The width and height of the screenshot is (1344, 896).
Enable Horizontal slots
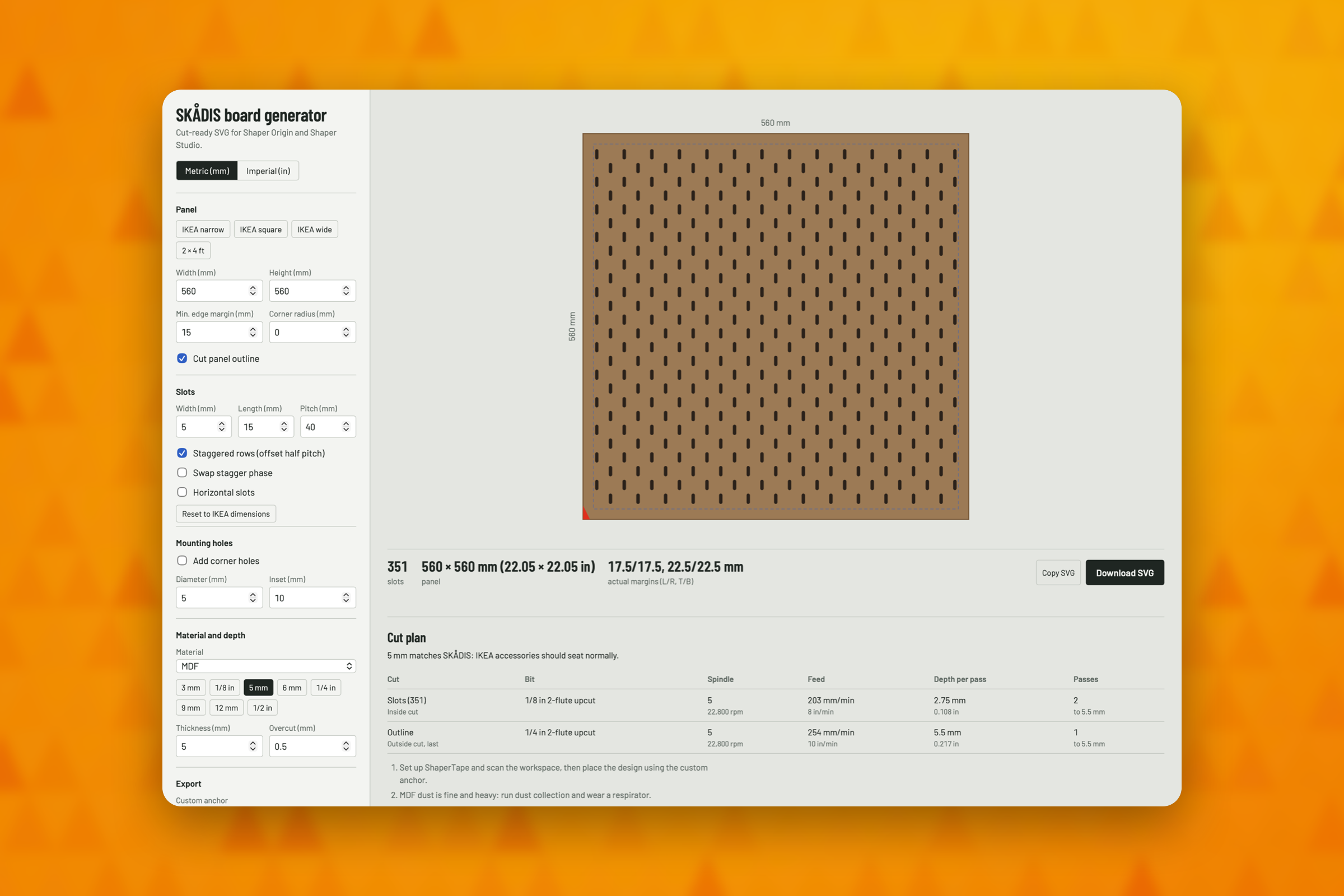click(x=181, y=492)
